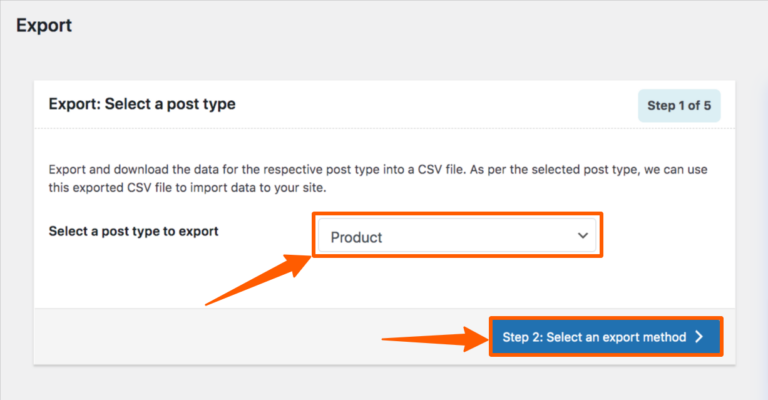Click the right chevron icon in Step 2 button
The image size is (768, 400).
698,337
